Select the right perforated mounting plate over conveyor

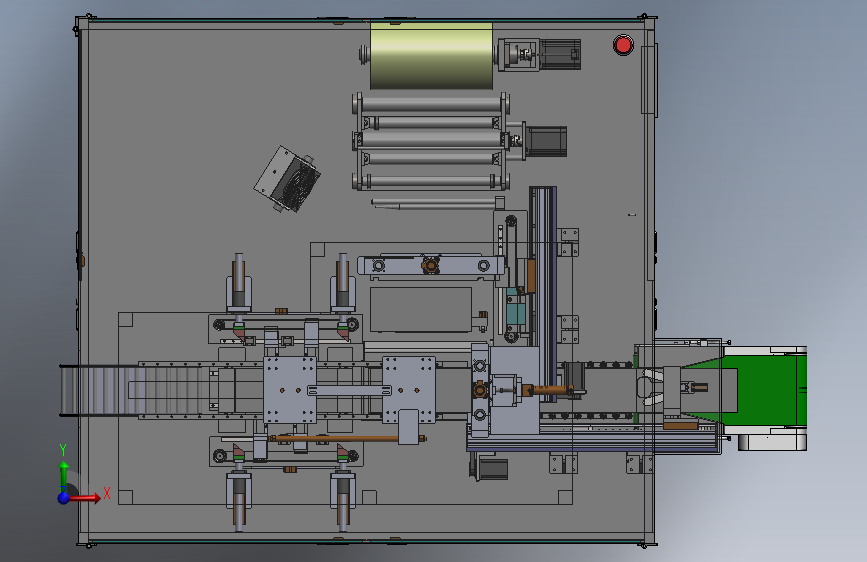click(x=409, y=389)
